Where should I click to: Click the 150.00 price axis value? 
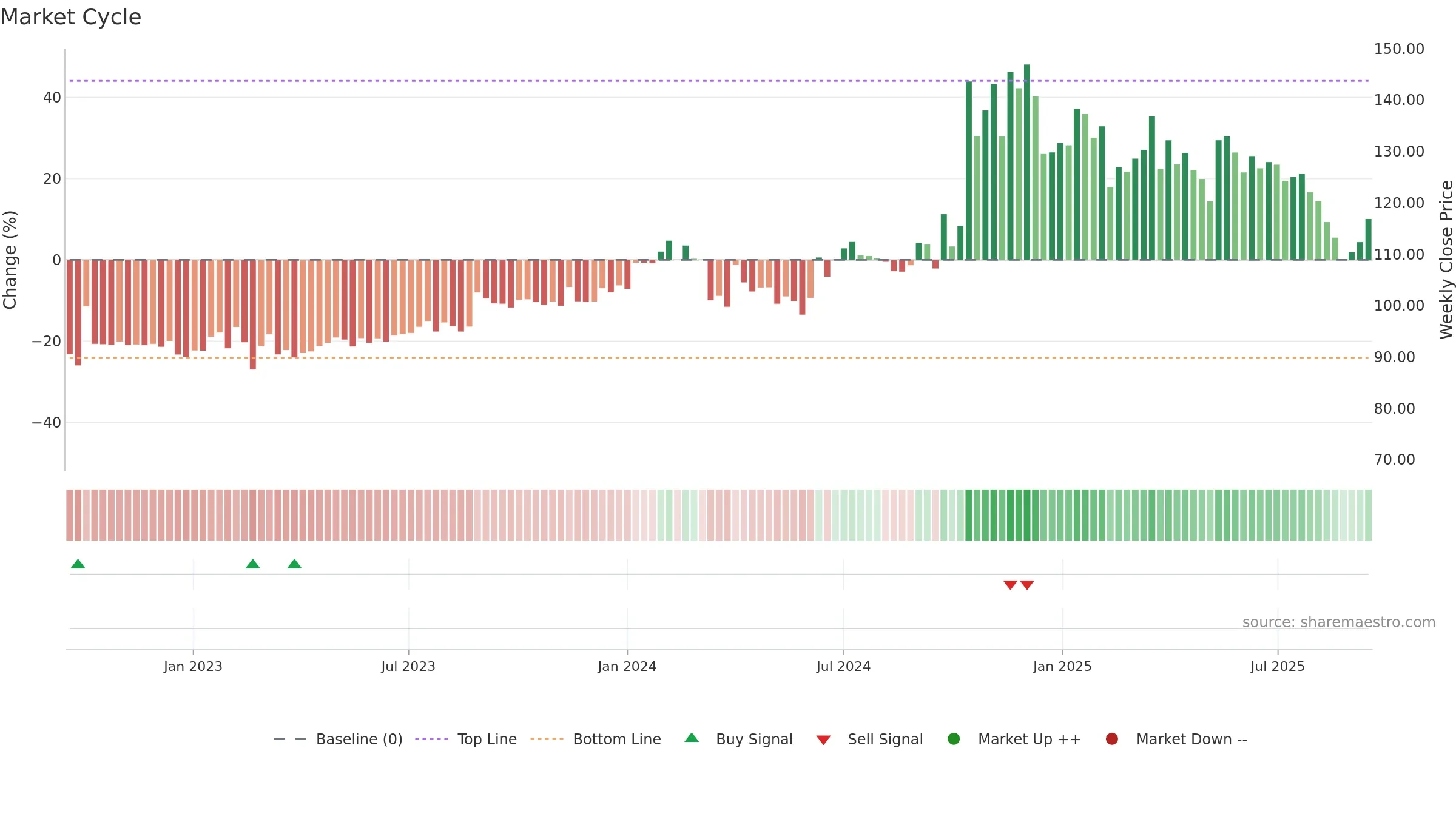coord(1399,49)
